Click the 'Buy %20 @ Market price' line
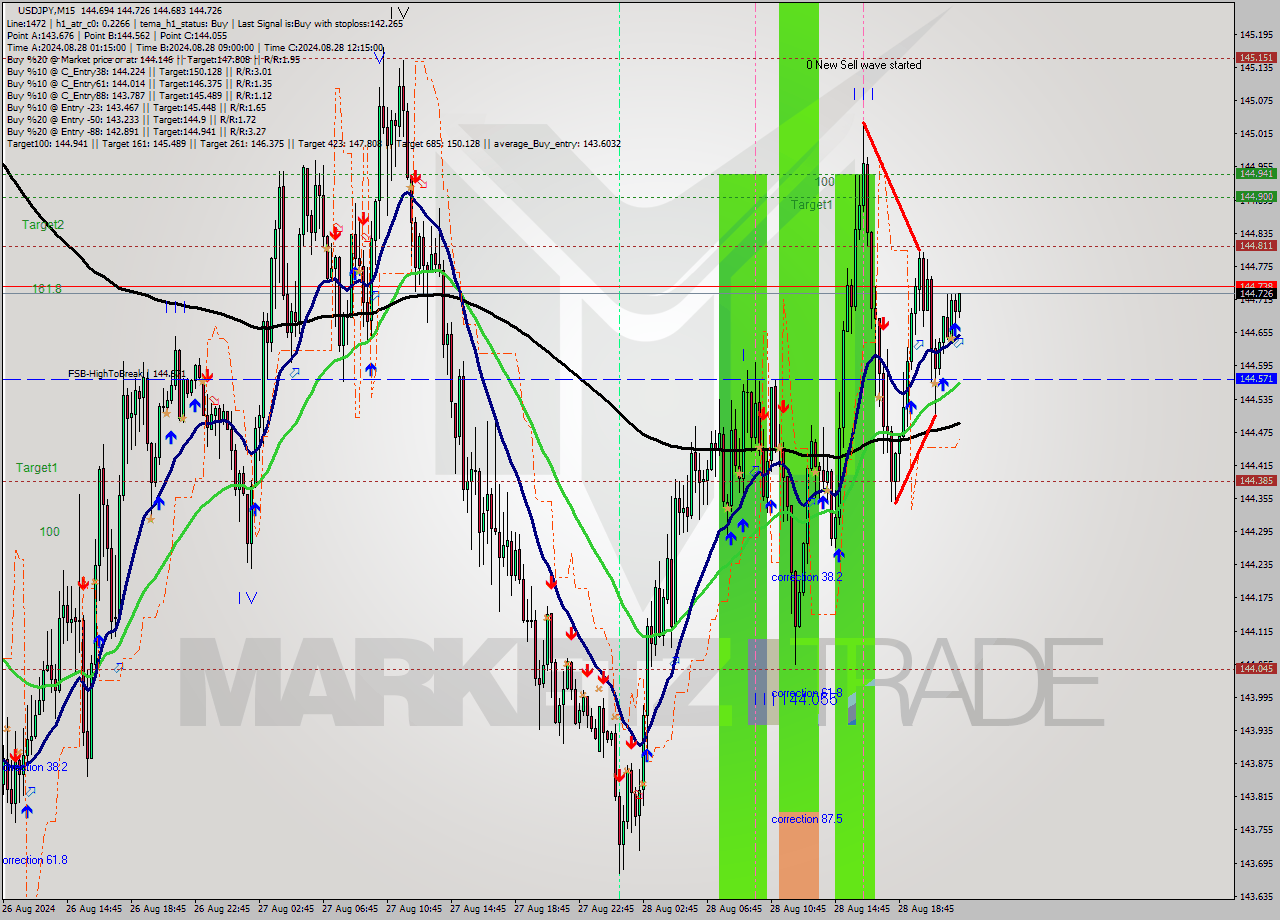 (x=152, y=59)
